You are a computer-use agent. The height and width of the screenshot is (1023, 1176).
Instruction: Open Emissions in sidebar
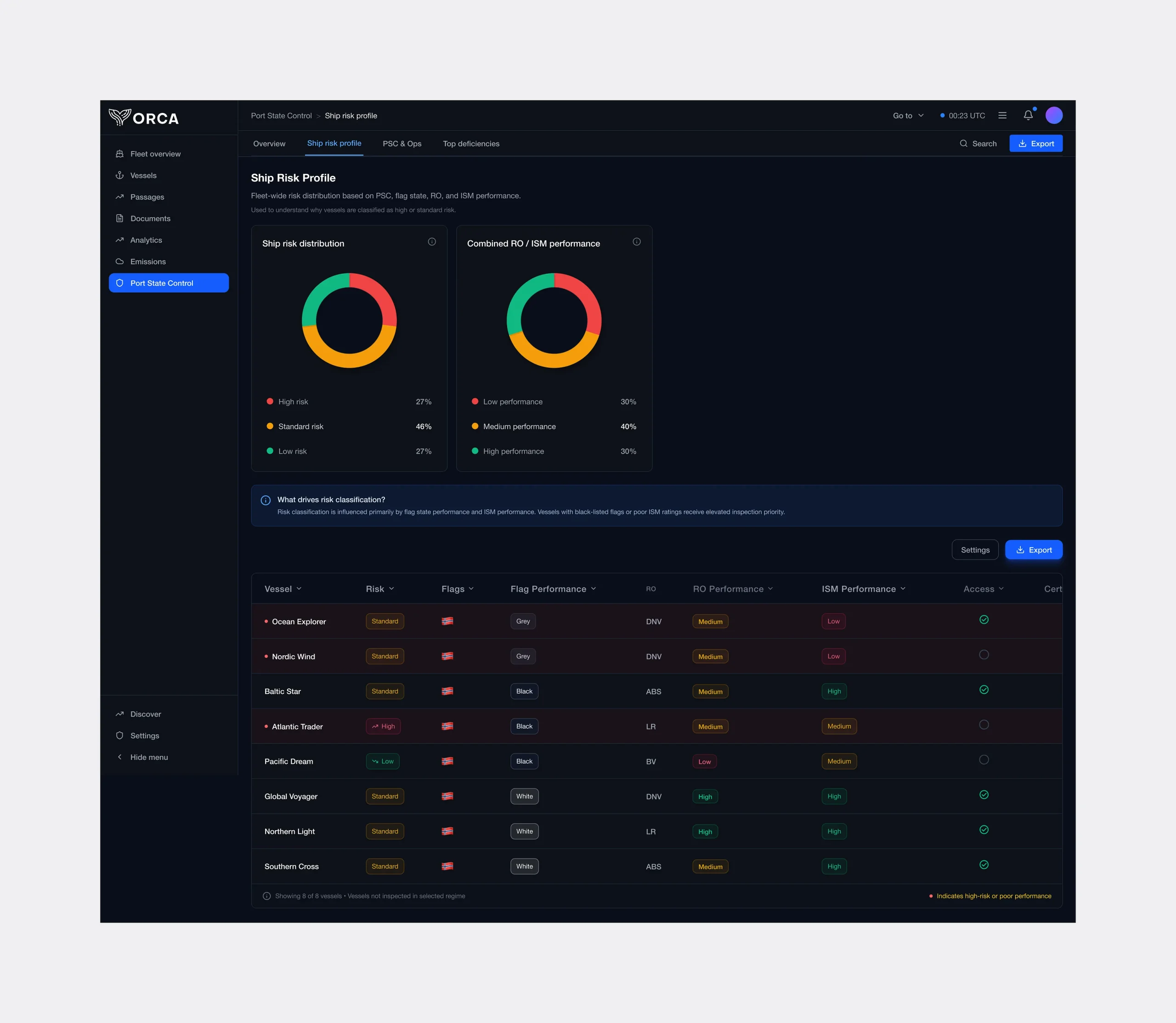point(147,261)
